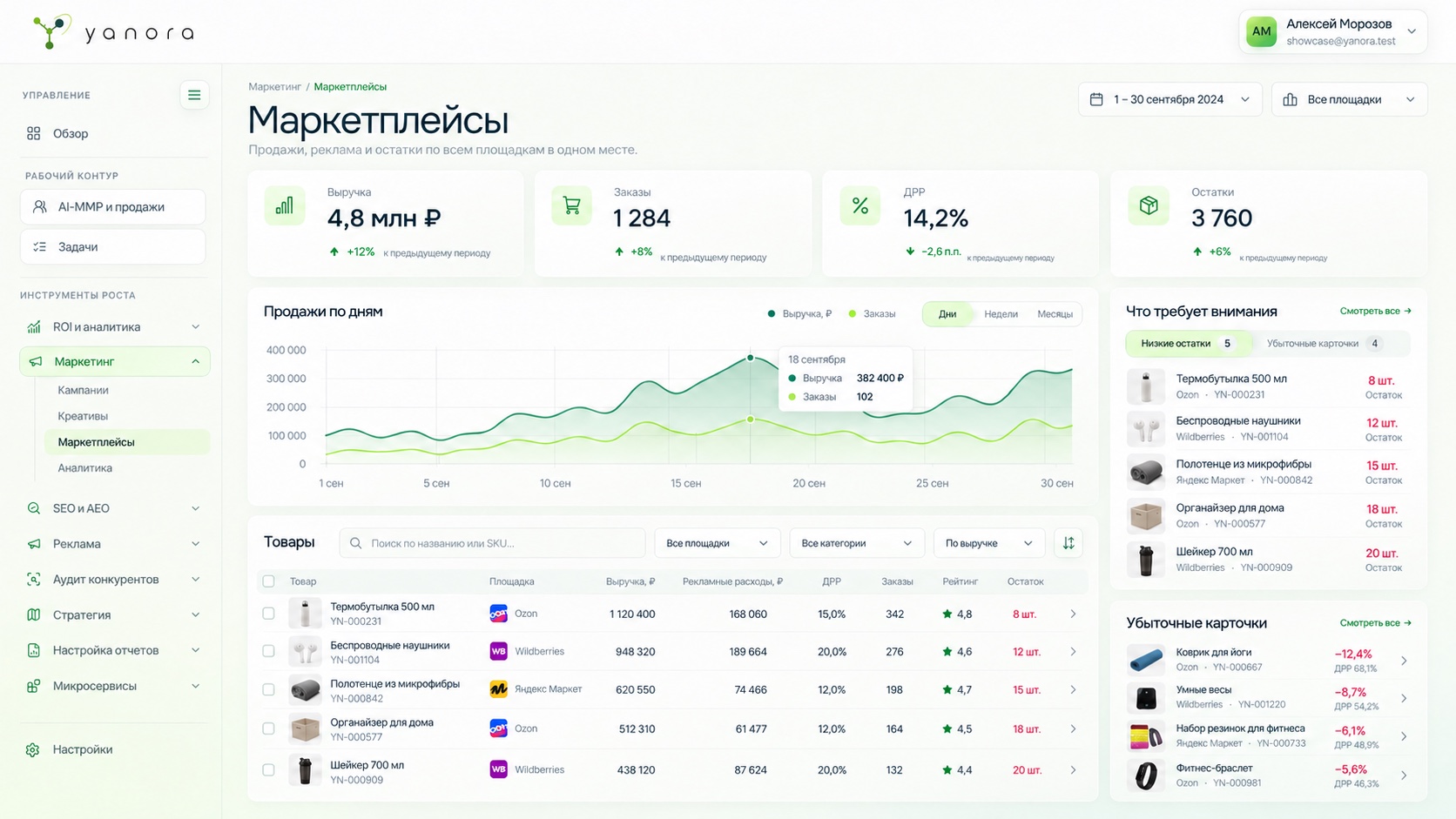Click the Настройки gear icon
This screenshot has width=1456, height=819.
[33, 749]
